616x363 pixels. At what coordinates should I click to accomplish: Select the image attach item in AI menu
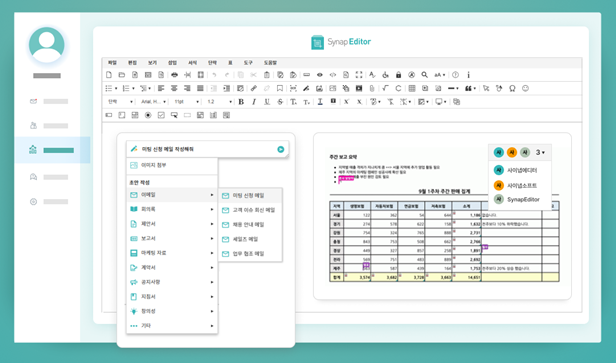[172, 165]
